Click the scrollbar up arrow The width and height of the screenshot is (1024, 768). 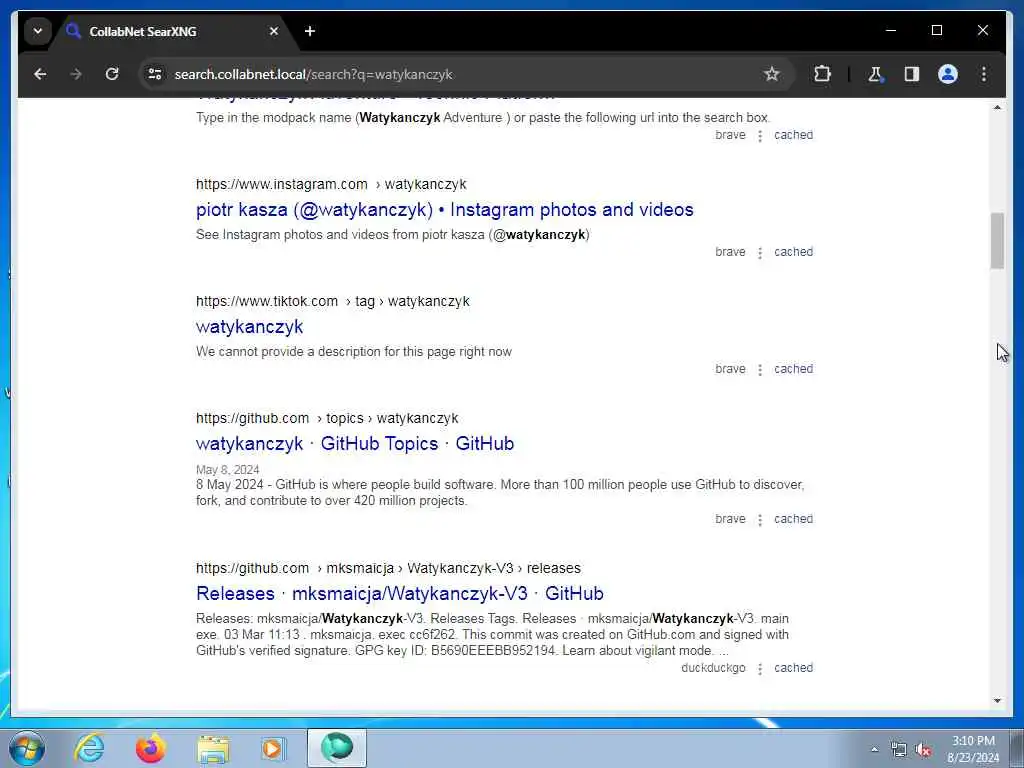pyautogui.click(x=997, y=107)
